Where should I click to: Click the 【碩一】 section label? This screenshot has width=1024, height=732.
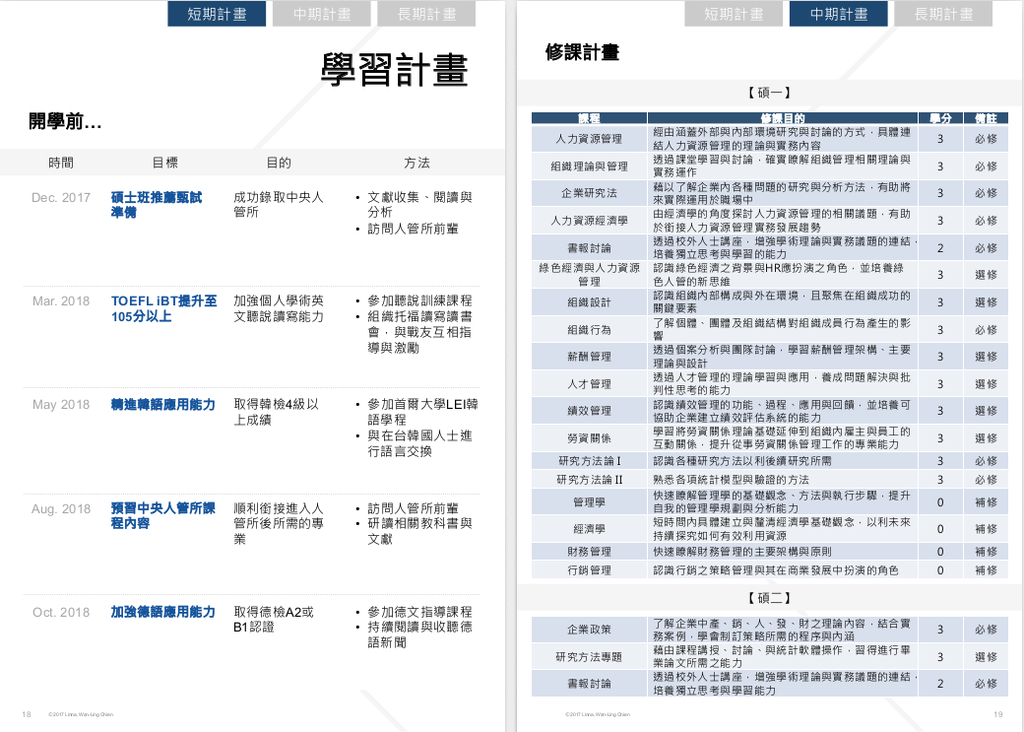[x=769, y=93]
